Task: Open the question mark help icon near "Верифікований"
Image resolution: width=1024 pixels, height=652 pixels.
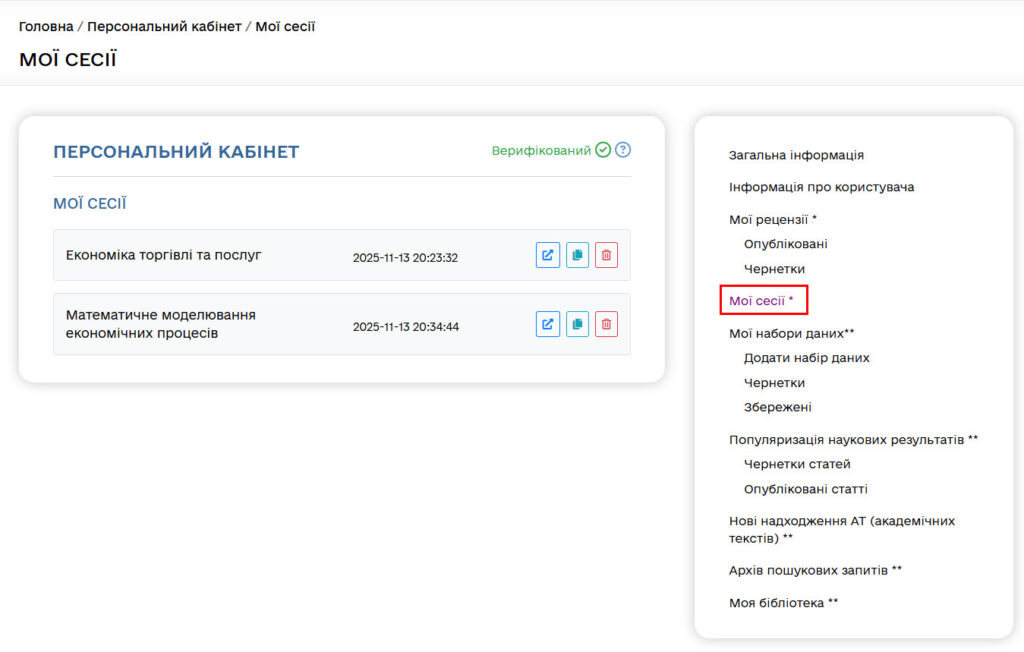Action: pyautogui.click(x=621, y=149)
